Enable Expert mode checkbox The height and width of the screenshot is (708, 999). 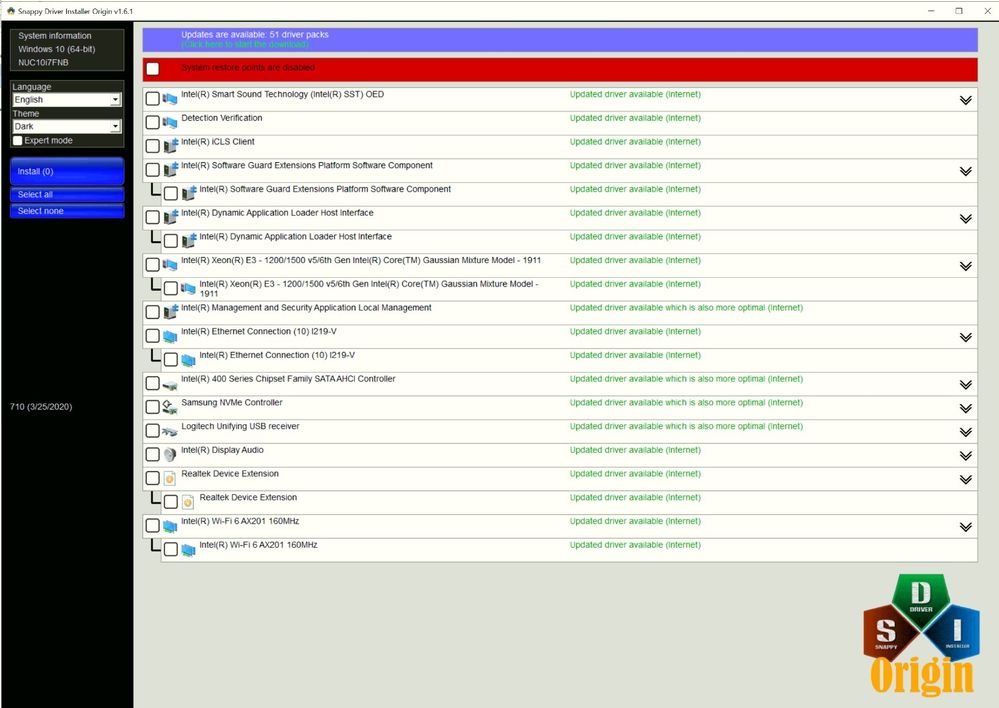click(18, 140)
